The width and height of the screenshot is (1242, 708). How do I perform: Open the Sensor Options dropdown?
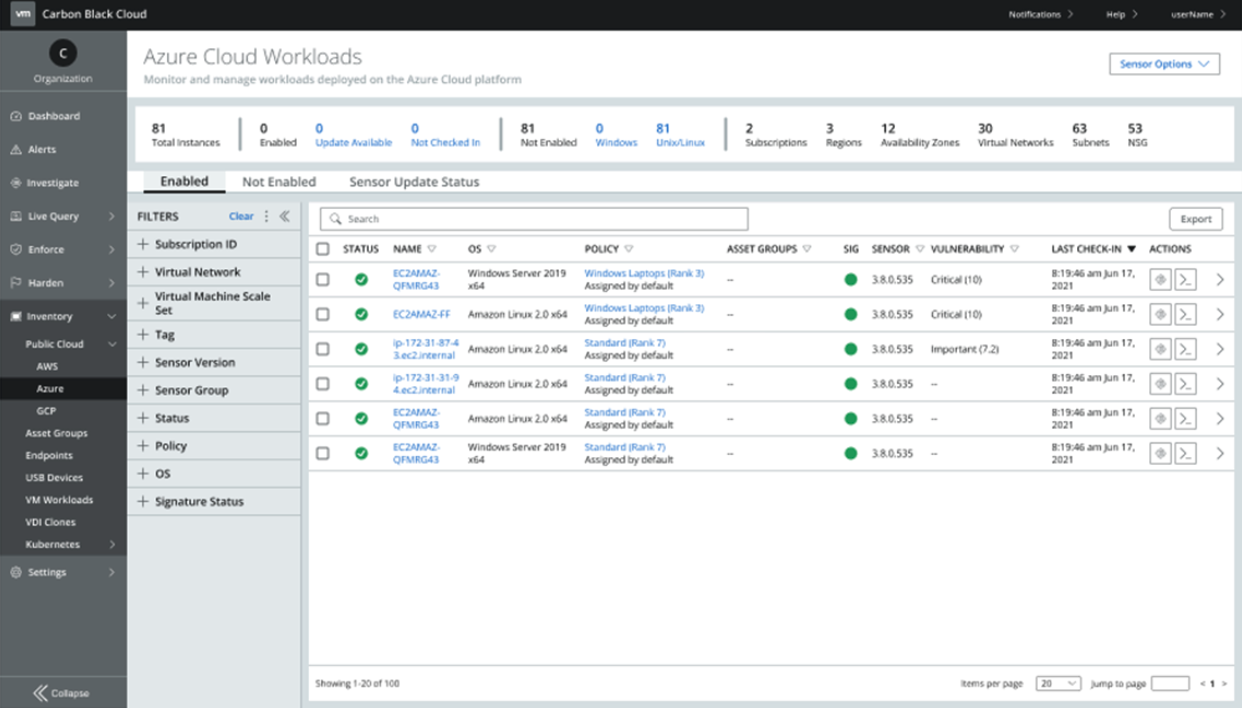click(1164, 64)
